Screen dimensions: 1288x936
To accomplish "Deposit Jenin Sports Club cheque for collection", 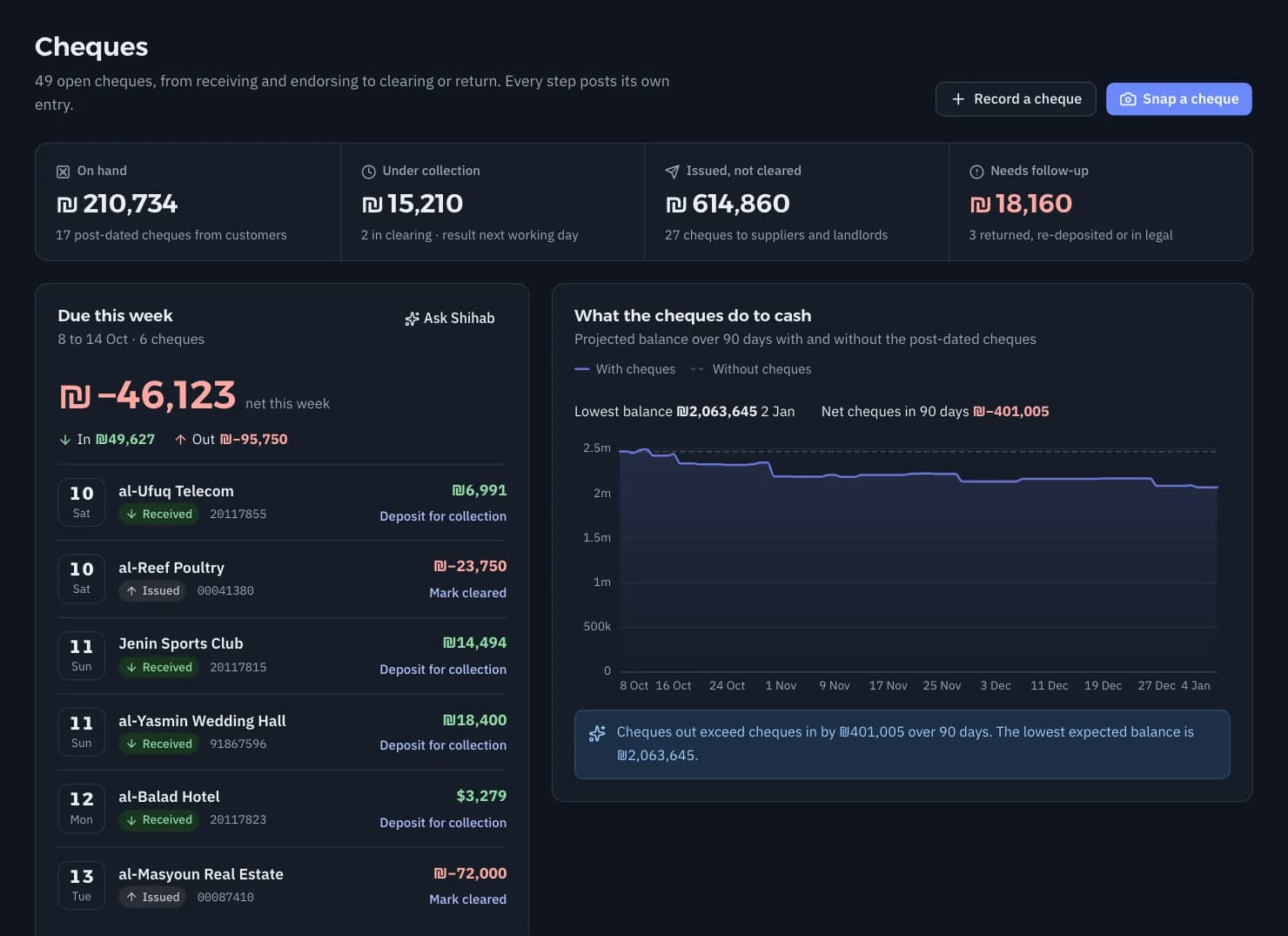I will (x=443, y=670).
